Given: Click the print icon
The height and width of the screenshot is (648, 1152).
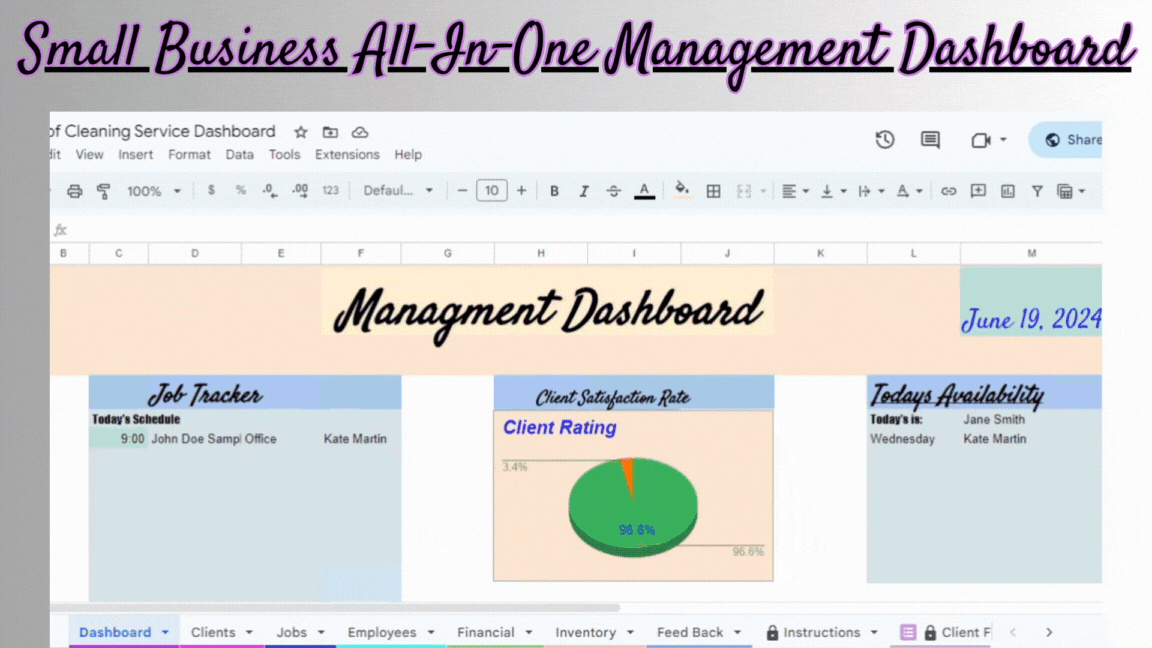Looking at the screenshot, I should coord(74,191).
